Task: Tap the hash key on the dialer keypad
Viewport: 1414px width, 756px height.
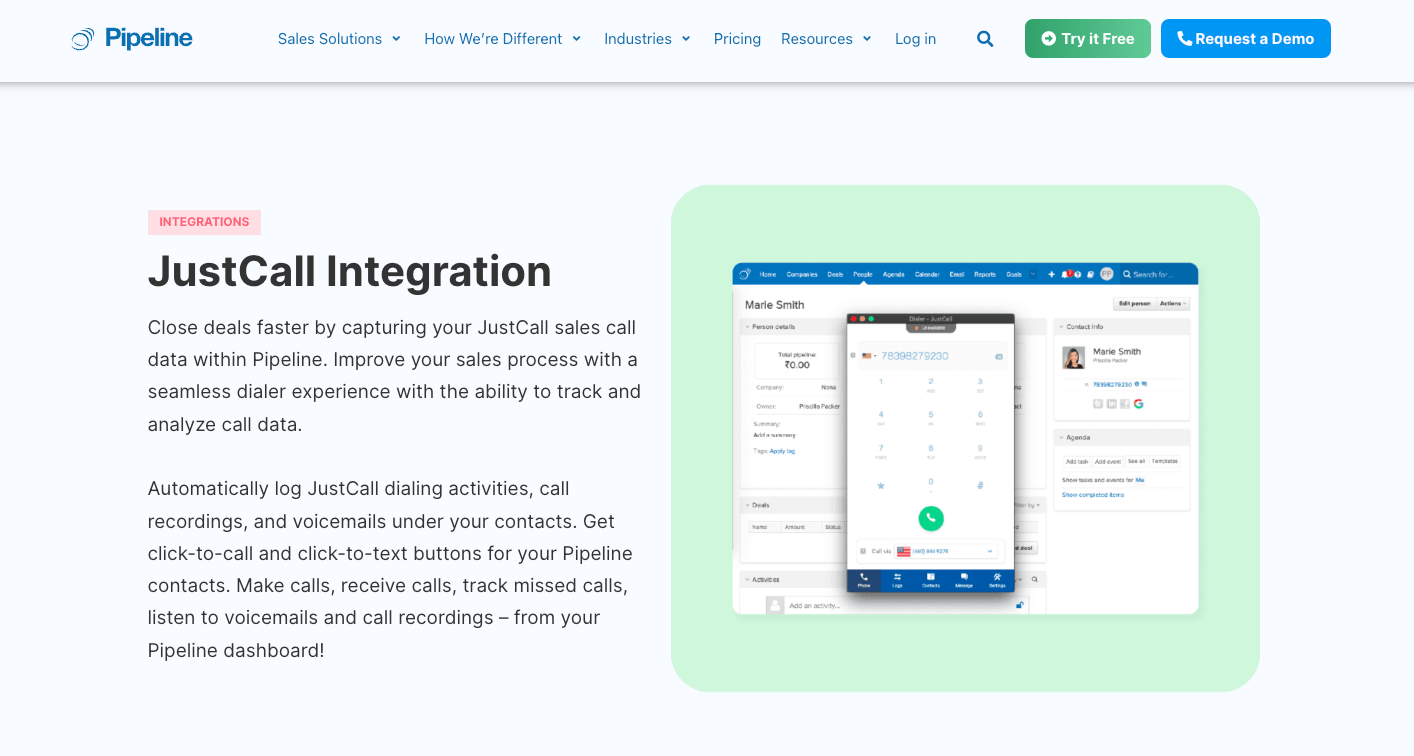Action: pyautogui.click(x=980, y=485)
